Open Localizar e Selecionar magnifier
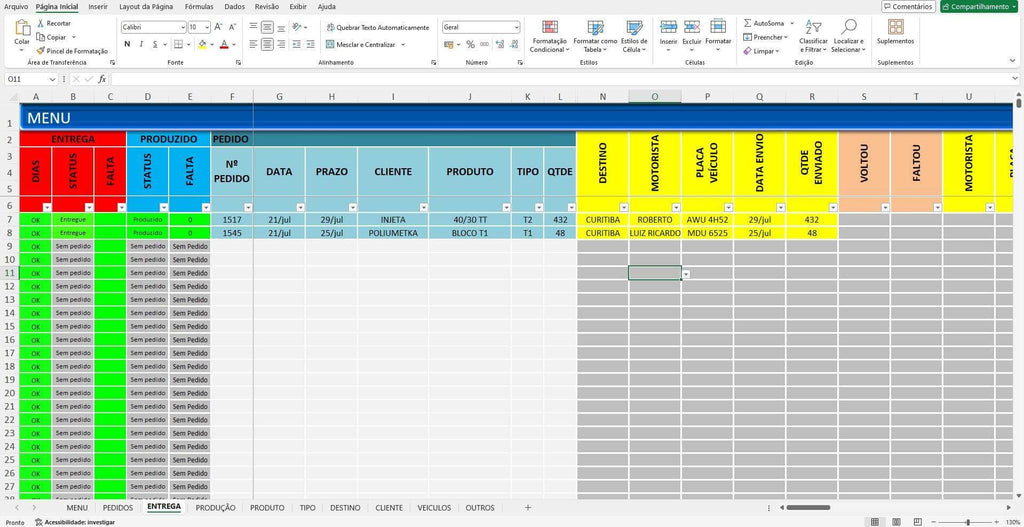Image resolution: width=1024 pixels, height=527 pixels. coord(849,27)
